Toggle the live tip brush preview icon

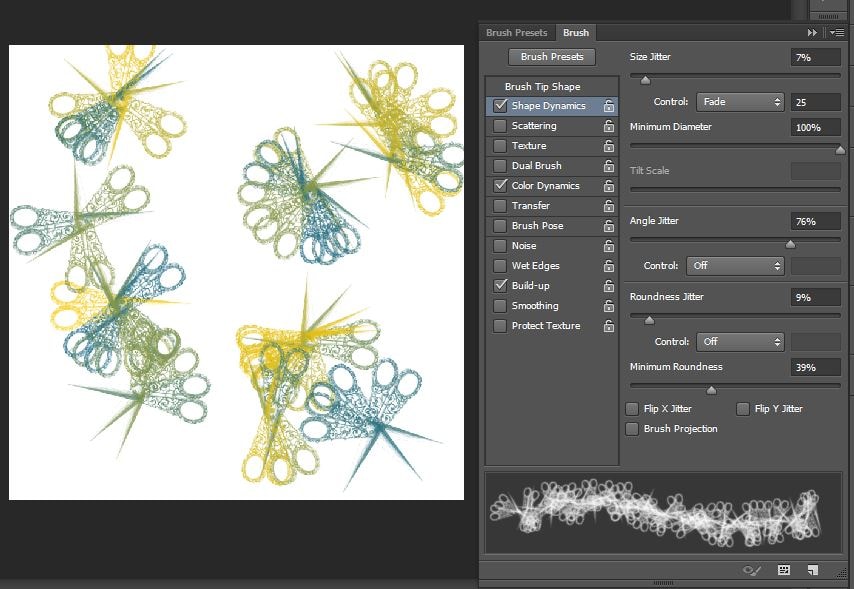coord(752,570)
